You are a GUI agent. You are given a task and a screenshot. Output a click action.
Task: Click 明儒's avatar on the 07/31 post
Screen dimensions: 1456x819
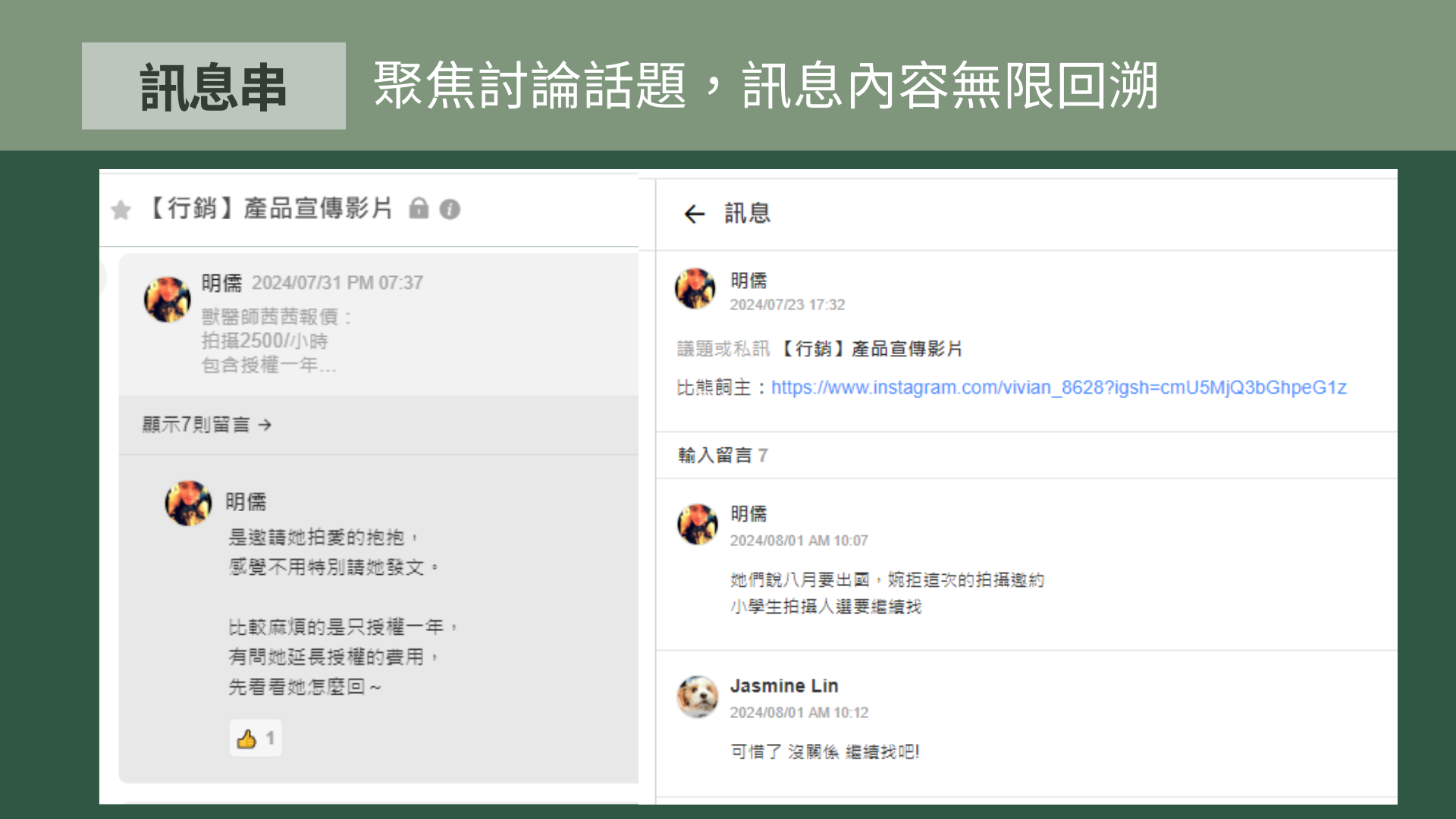click(x=168, y=299)
